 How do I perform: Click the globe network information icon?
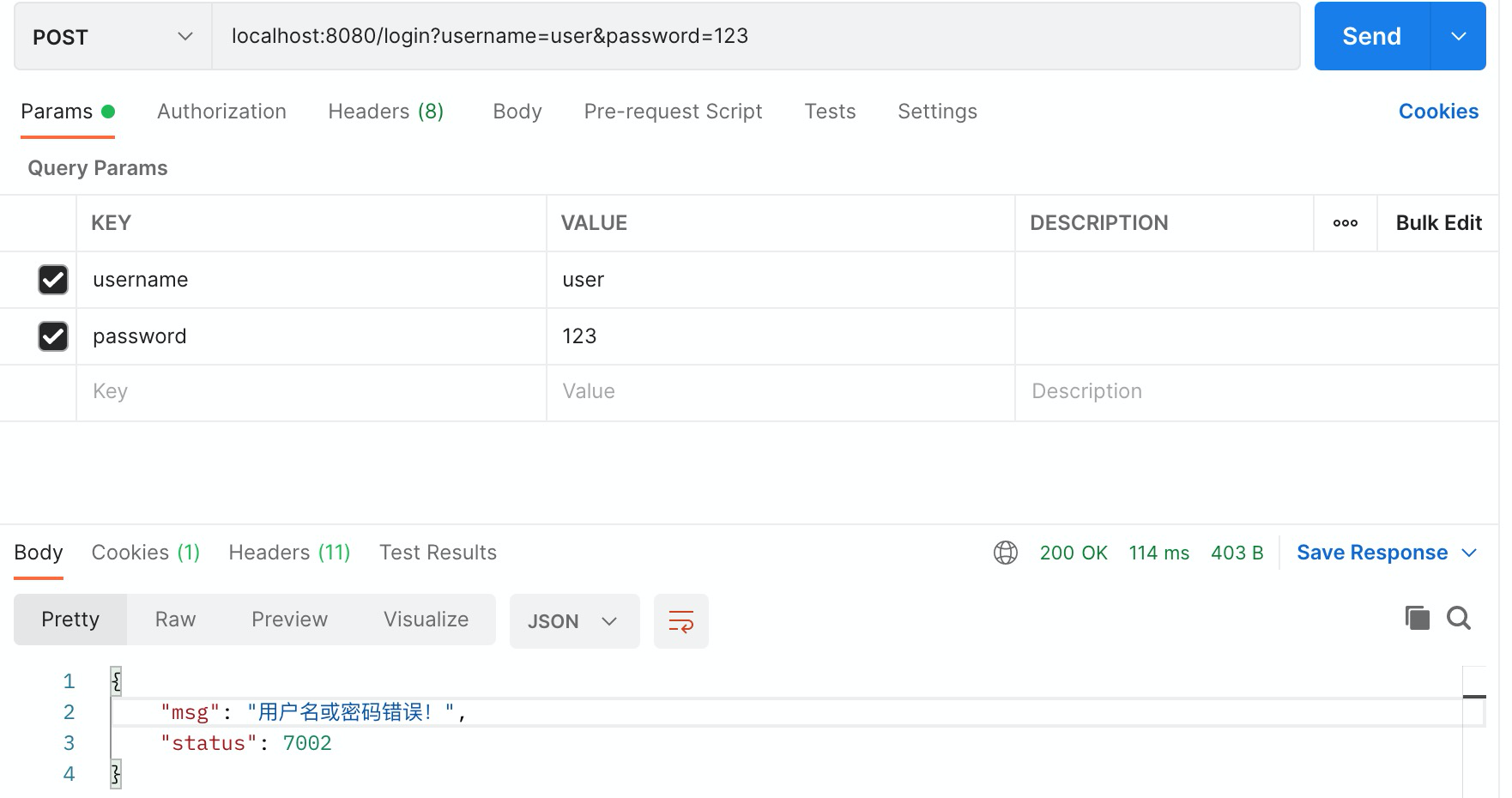click(x=1006, y=553)
